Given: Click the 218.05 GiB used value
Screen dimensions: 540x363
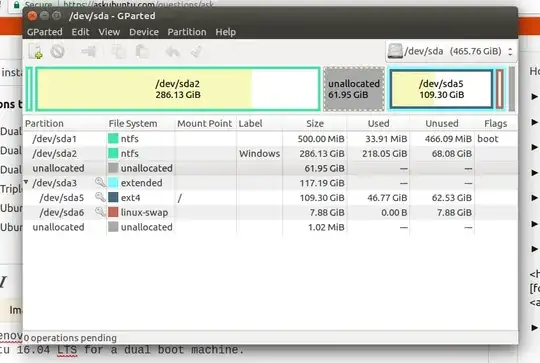Looking at the screenshot, I should tap(384, 154).
